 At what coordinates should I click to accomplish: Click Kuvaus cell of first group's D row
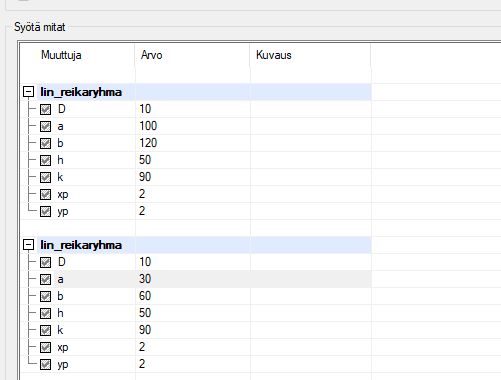click(x=311, y=109)
